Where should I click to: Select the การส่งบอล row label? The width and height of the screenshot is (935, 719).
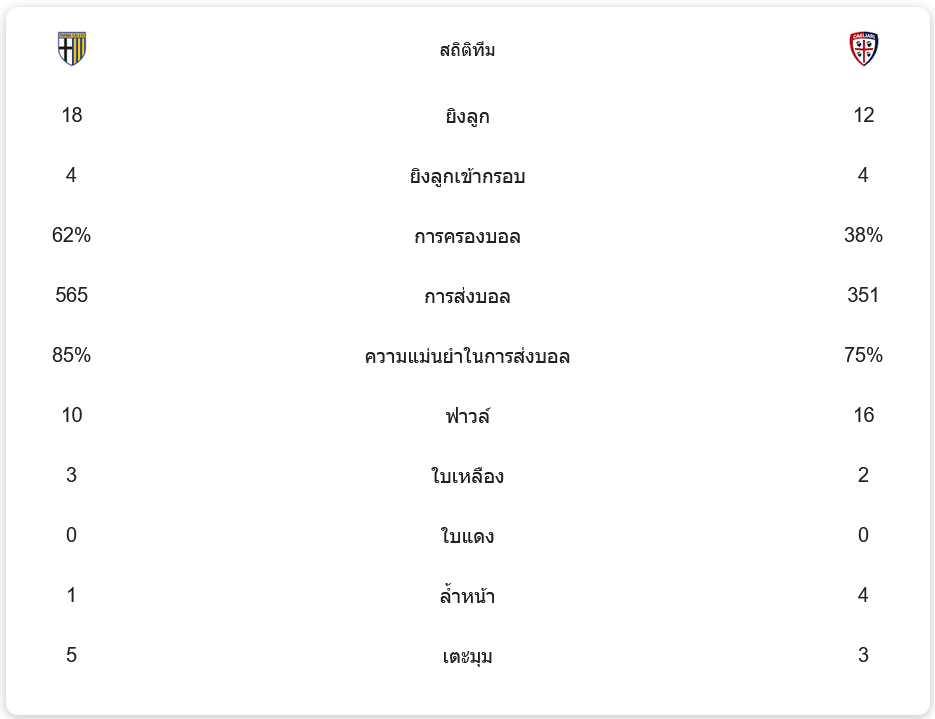468,296
